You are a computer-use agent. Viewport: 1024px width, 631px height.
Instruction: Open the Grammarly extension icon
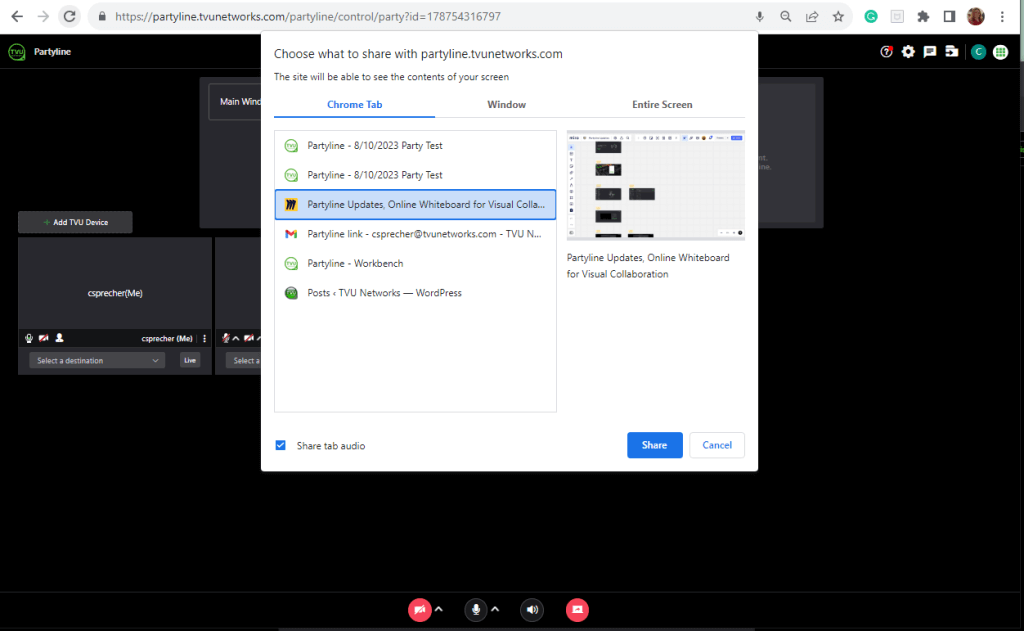[871, 16]
